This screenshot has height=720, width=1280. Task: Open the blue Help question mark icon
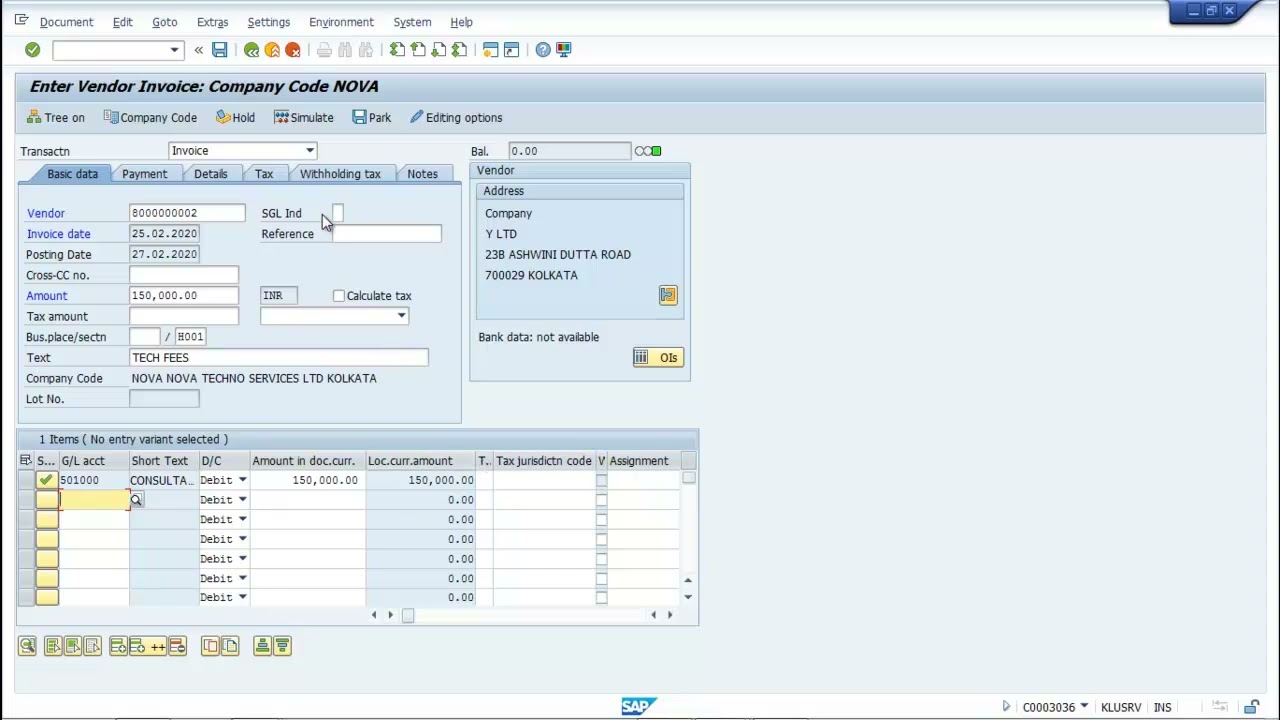[x=543, y=50]
